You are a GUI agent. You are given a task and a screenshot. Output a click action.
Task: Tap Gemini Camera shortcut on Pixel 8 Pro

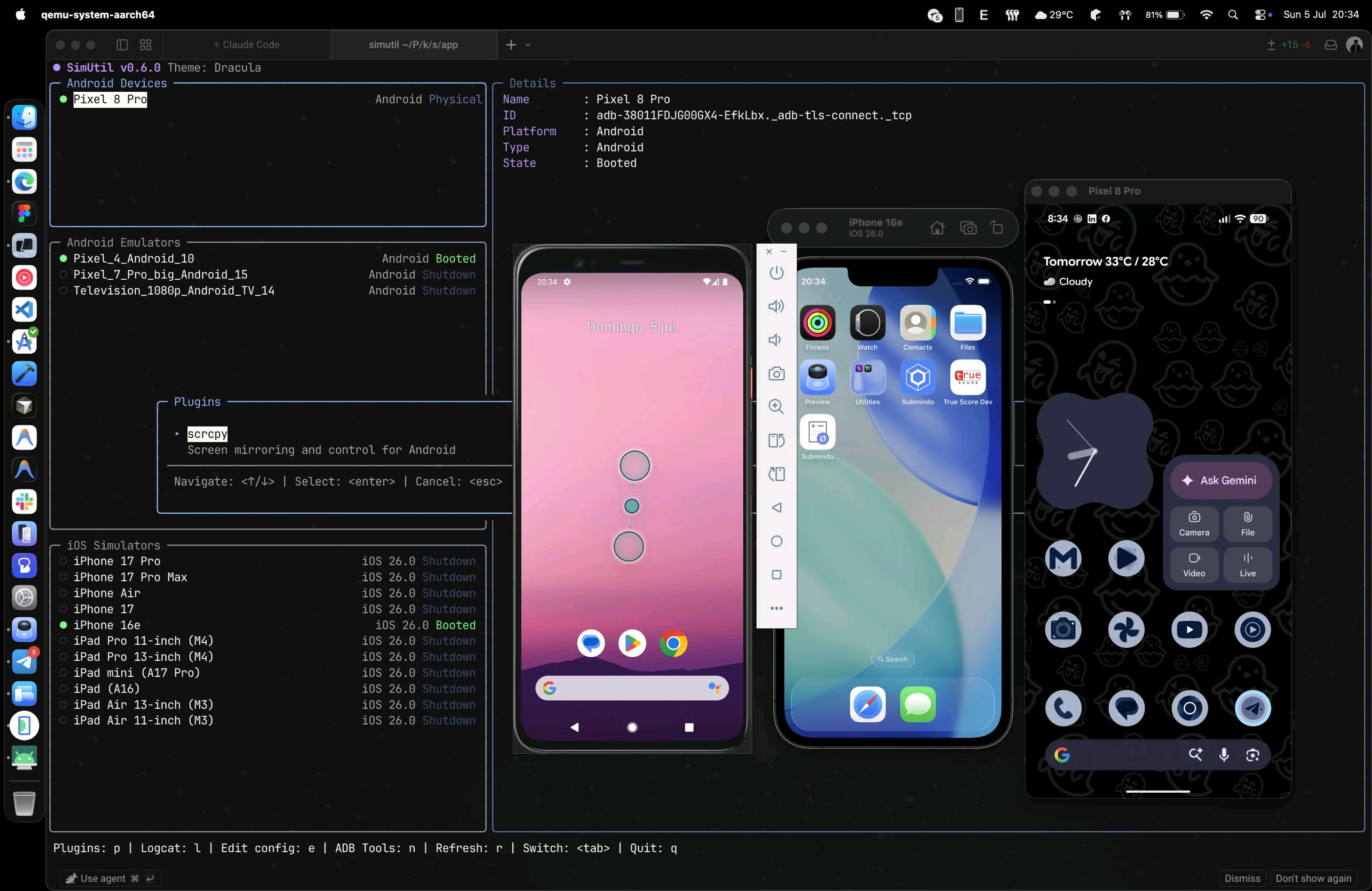coord(1194,524)
